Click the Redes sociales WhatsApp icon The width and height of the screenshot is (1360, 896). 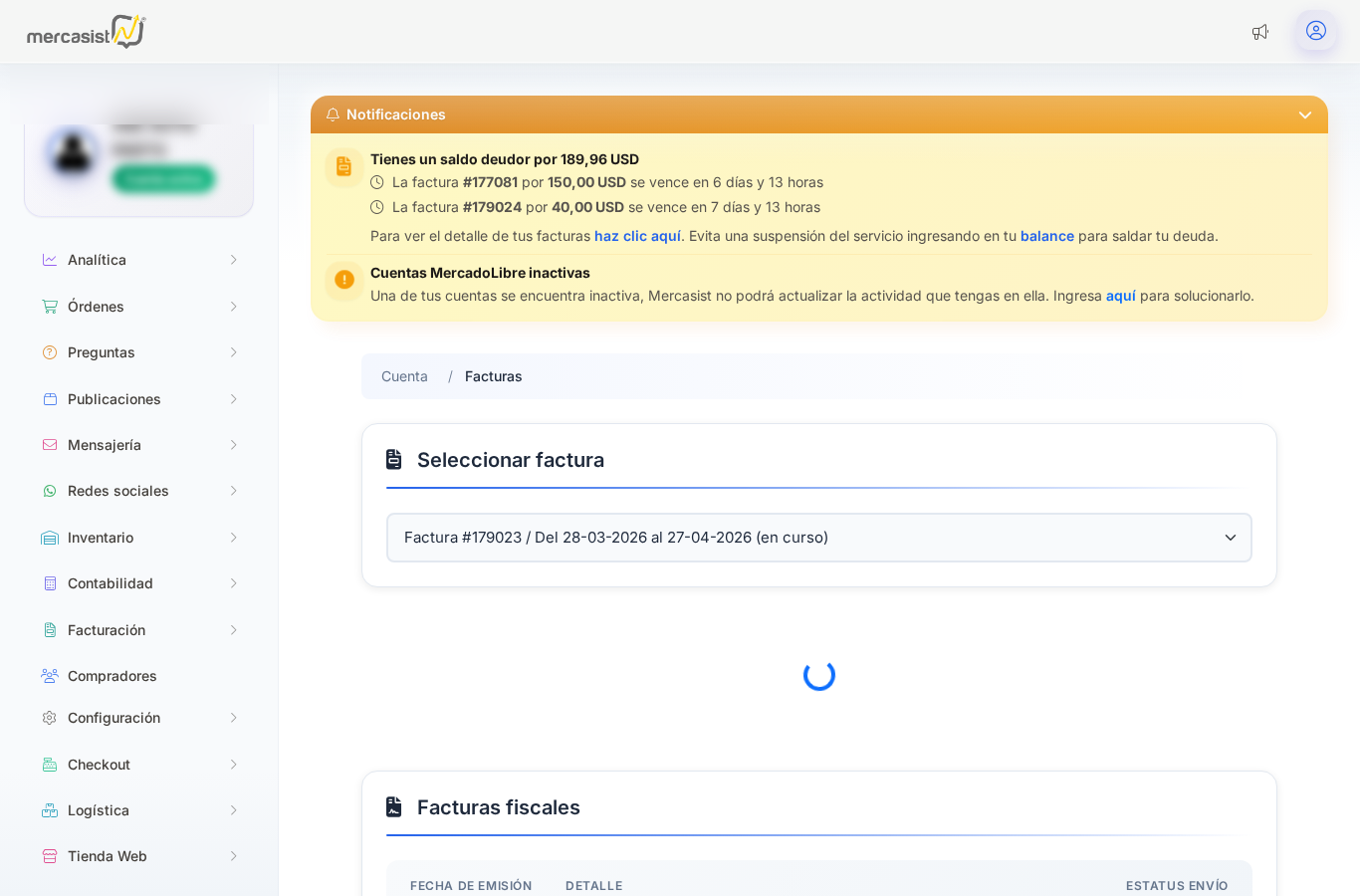pyautogui.click(x=50, y=491)
